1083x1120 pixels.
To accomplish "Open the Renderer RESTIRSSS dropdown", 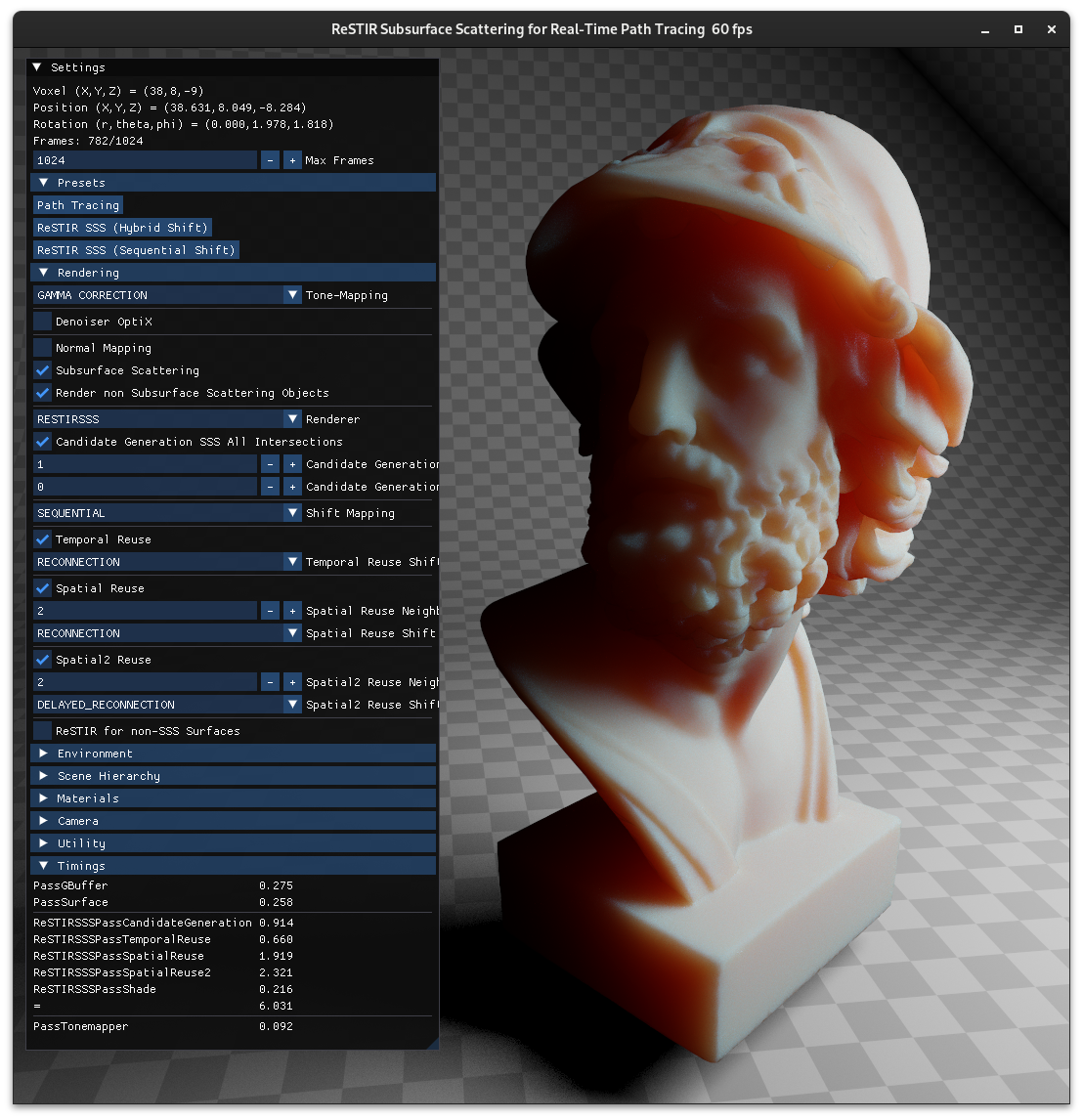I will 167,419.
